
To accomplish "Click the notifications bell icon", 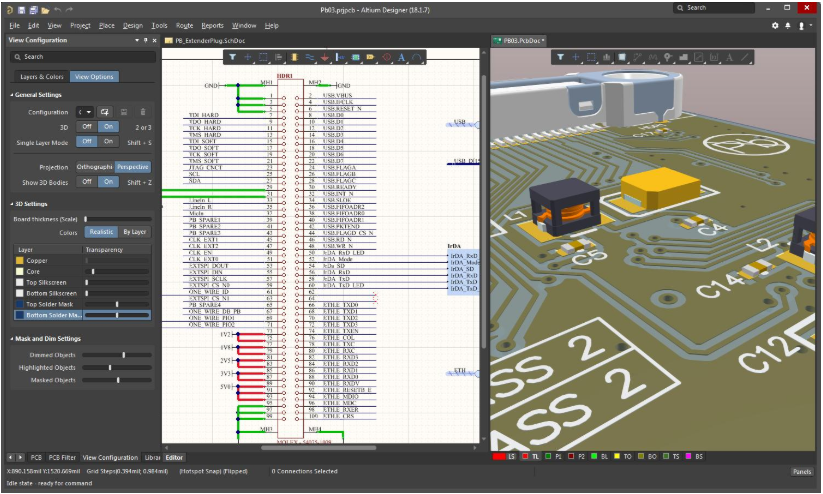I will pyautogui.click(x=790, y=25).
